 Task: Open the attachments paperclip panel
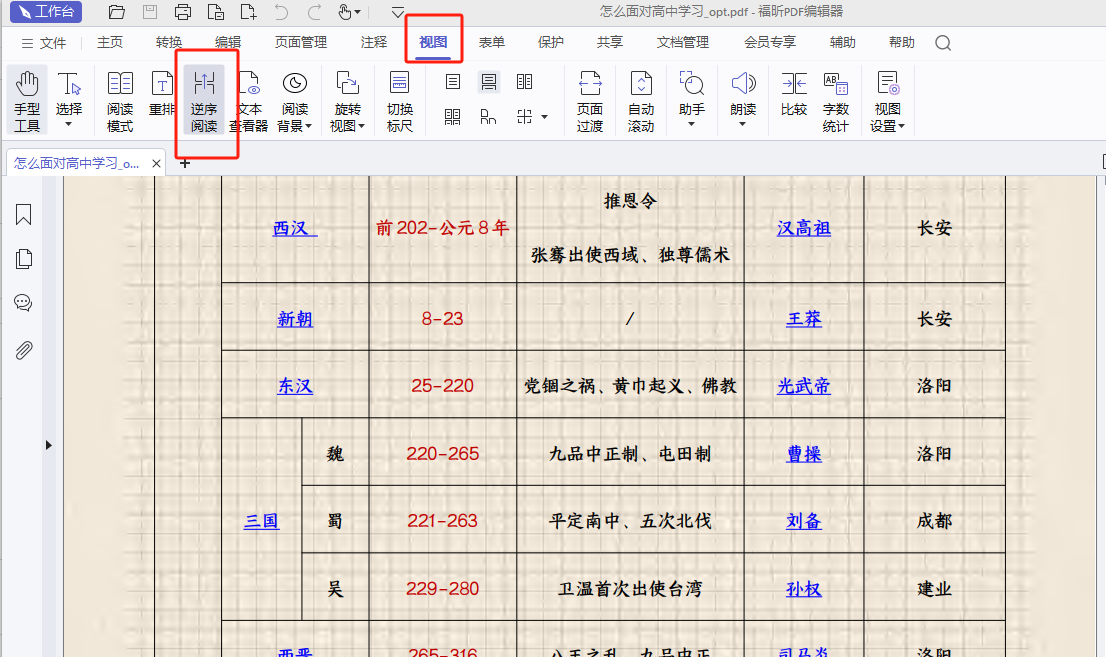click(24, 350)
